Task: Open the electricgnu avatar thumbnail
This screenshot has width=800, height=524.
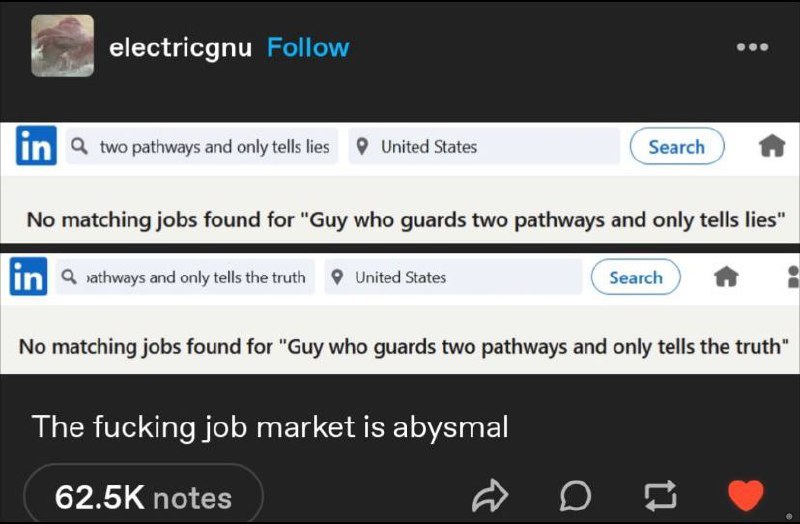Action: tap(63, 46)
